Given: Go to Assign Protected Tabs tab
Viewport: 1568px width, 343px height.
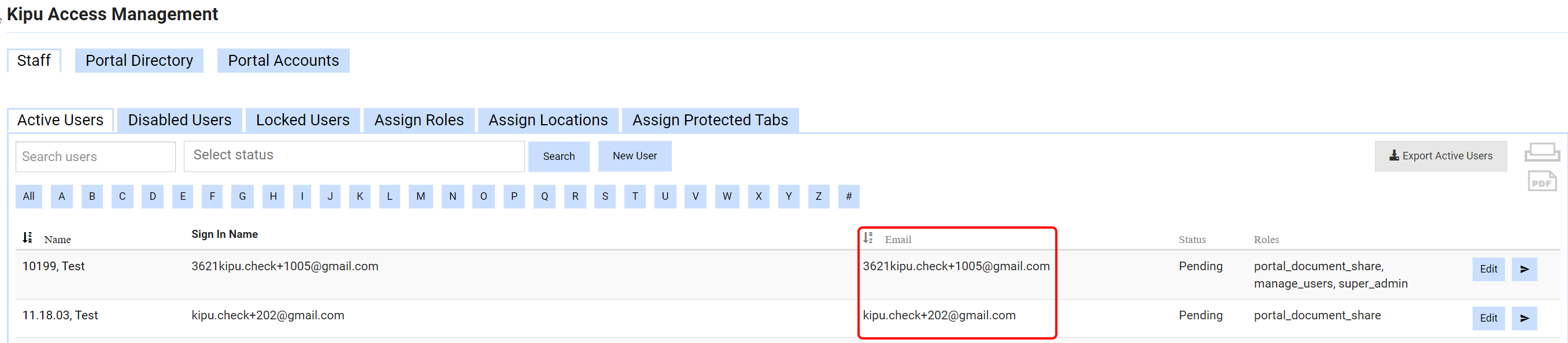Looking at the screenshot, I should [x=710, y=121].
